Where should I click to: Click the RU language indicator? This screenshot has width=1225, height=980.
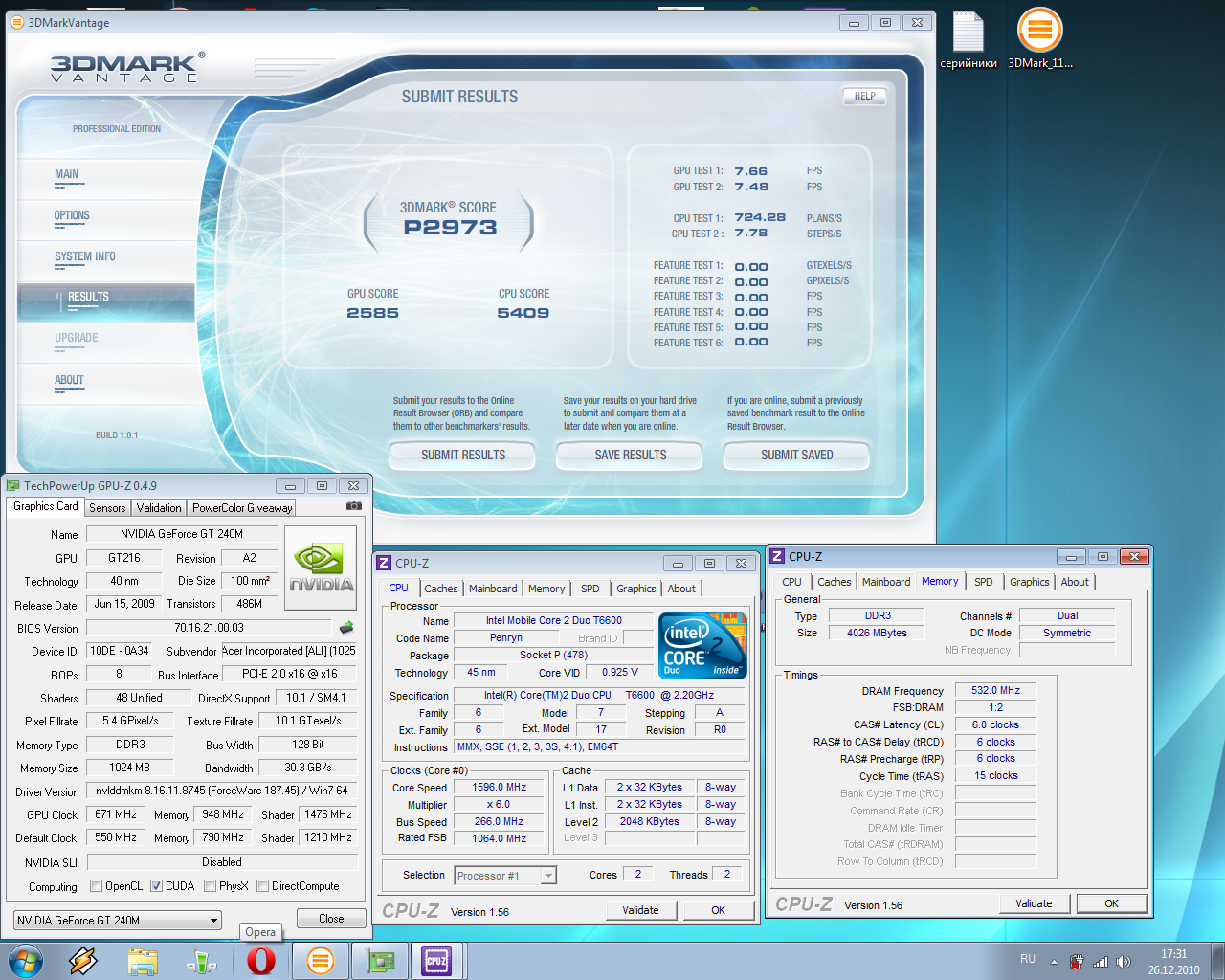(1028, 959)
